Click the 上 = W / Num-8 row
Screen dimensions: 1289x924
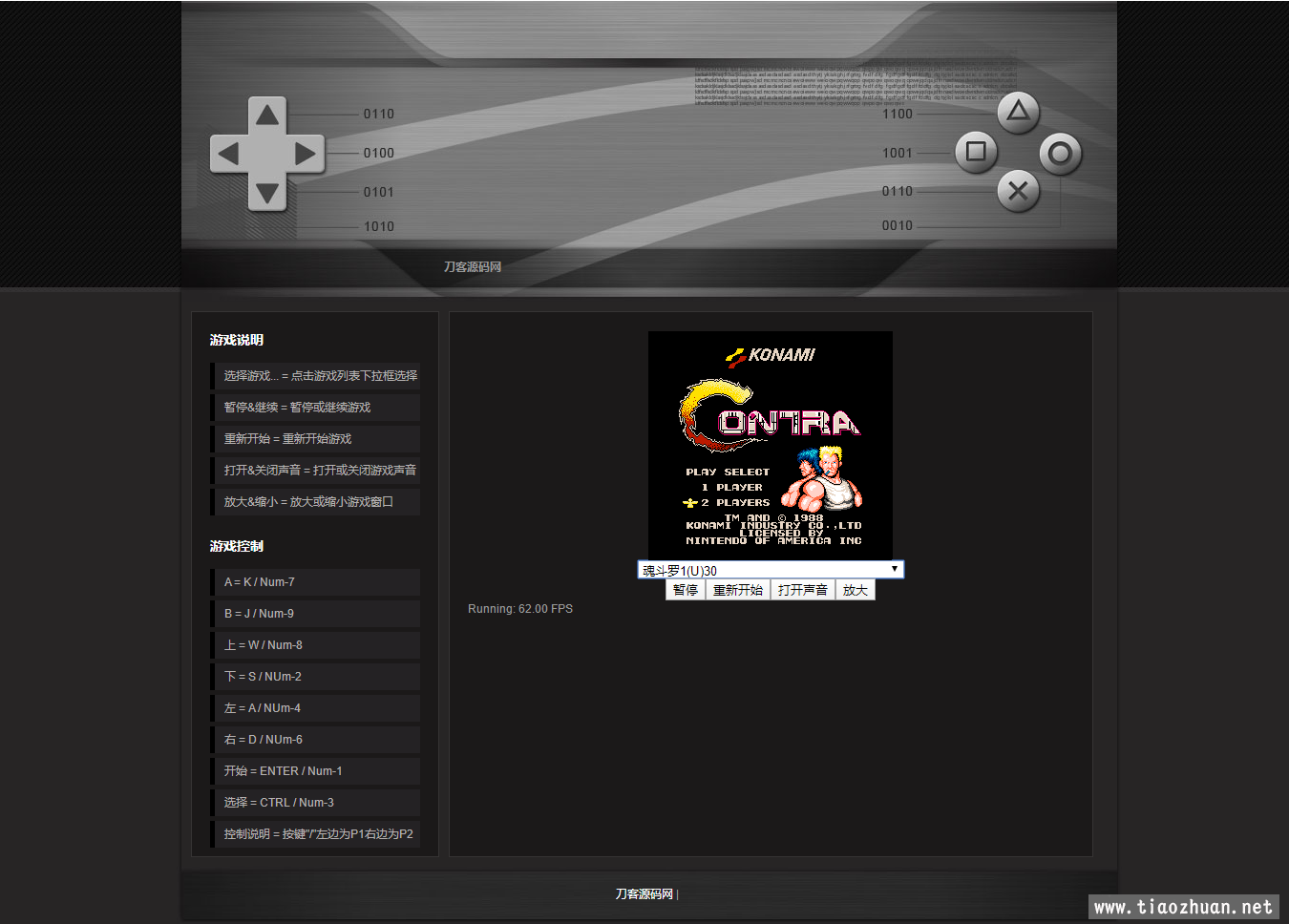click(x=315, y=645)
